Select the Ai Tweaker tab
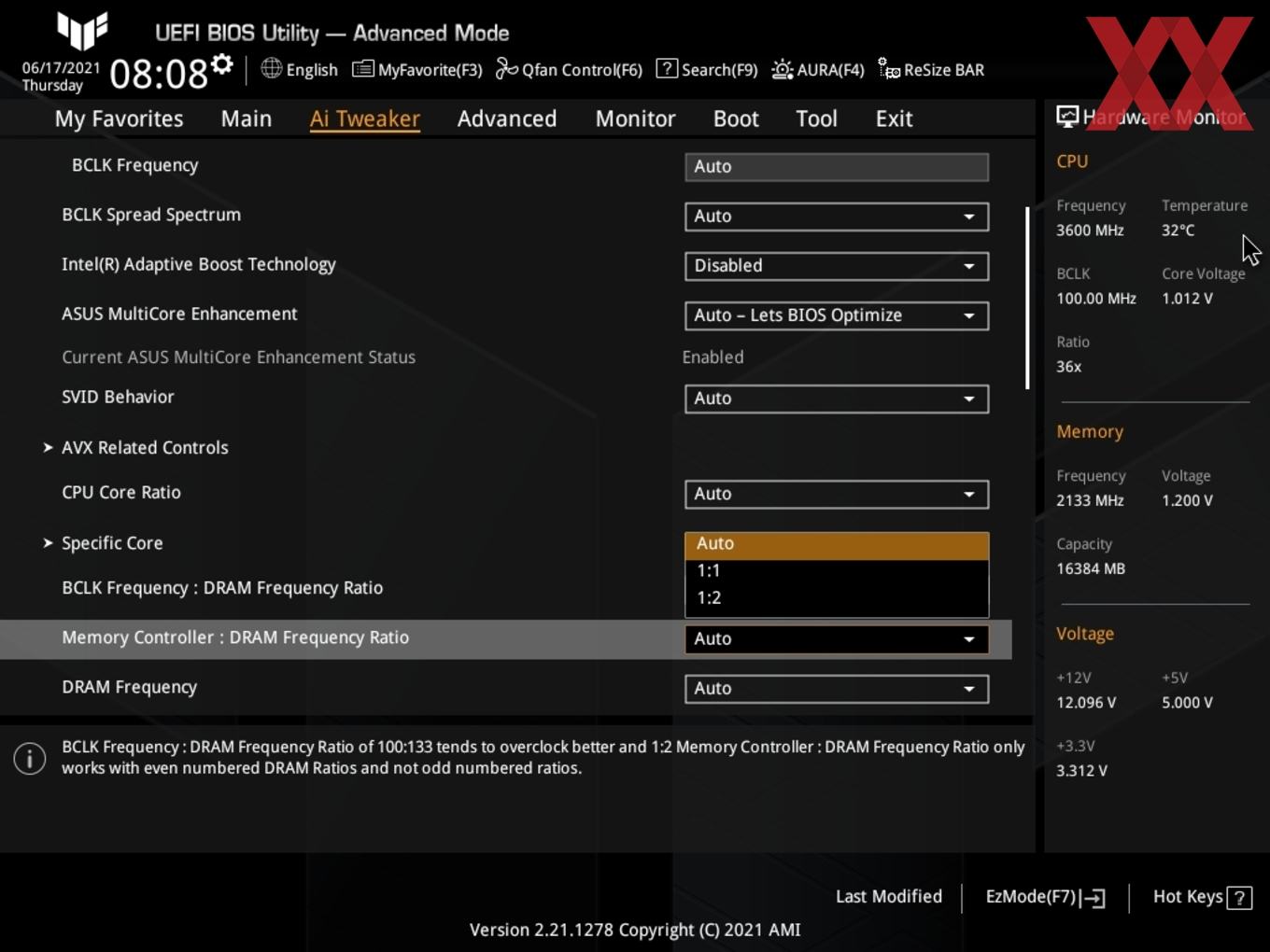Viewport: 1270px width, 952px height. click(365, 119)
